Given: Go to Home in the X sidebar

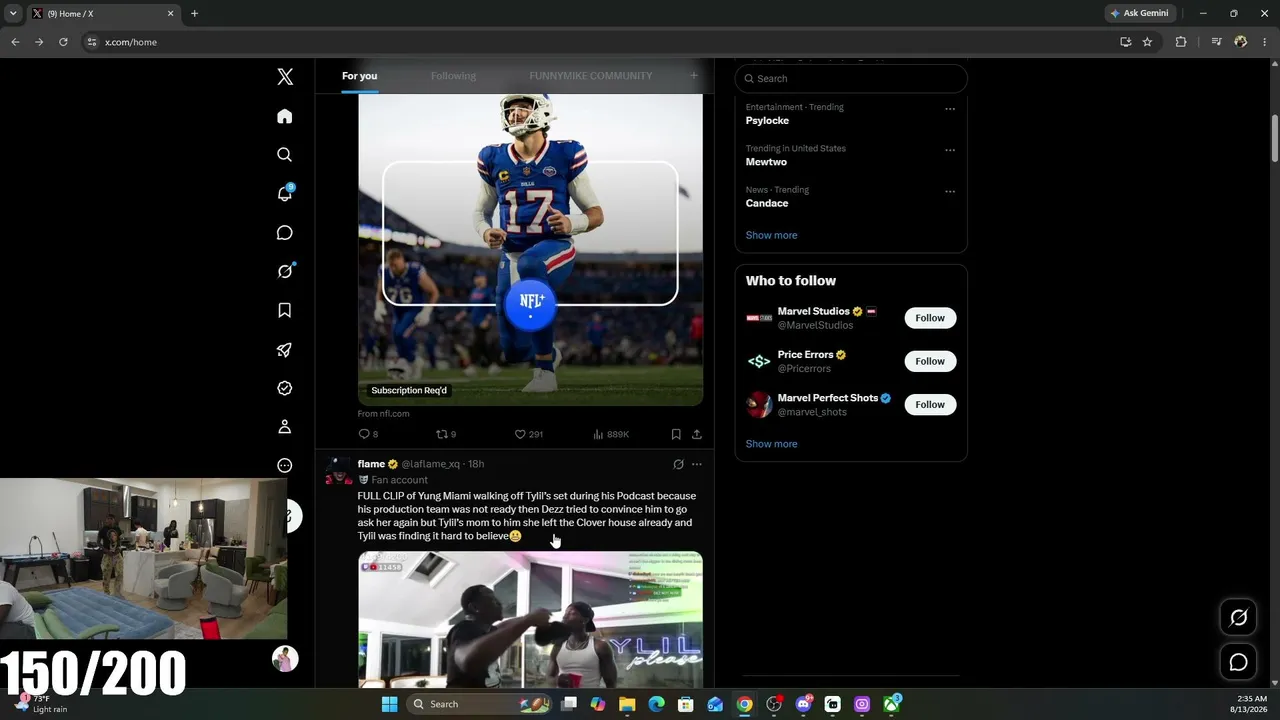Looking at the screenshot, I should point(285,116).
